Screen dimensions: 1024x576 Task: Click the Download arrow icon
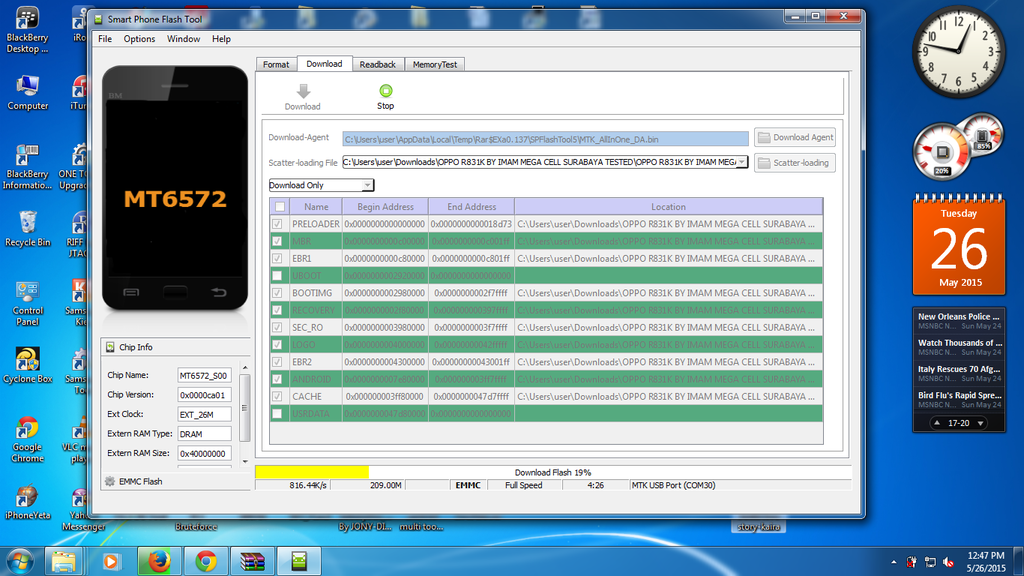[x=302, y=92]
